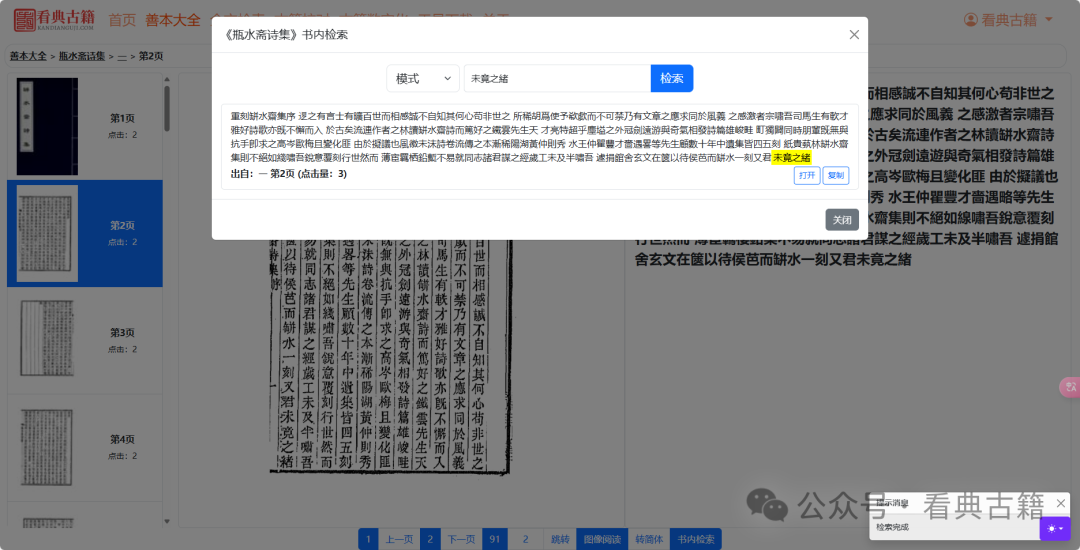Screen dimensions: 1080x550
Task: Go to the next page with 下一页
Action: (x=461, y=539)
